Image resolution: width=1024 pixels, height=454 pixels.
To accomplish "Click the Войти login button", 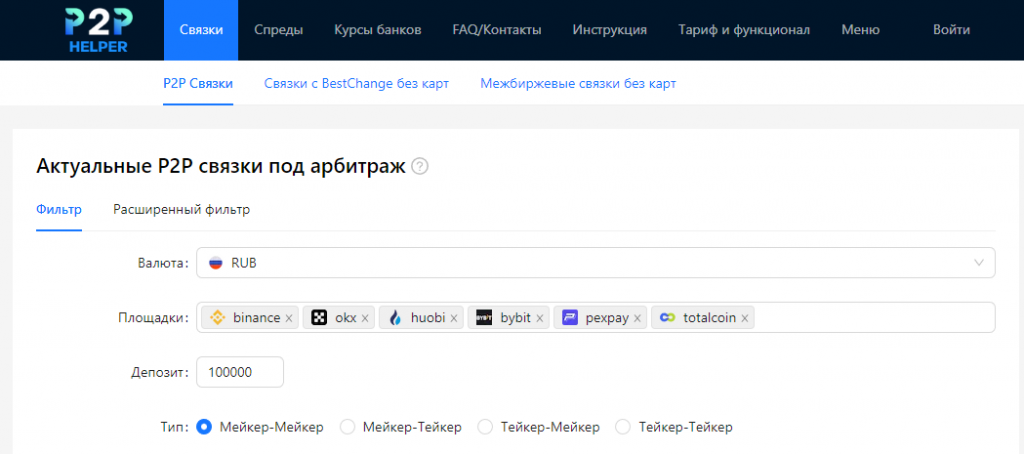I will coord(951,30).
